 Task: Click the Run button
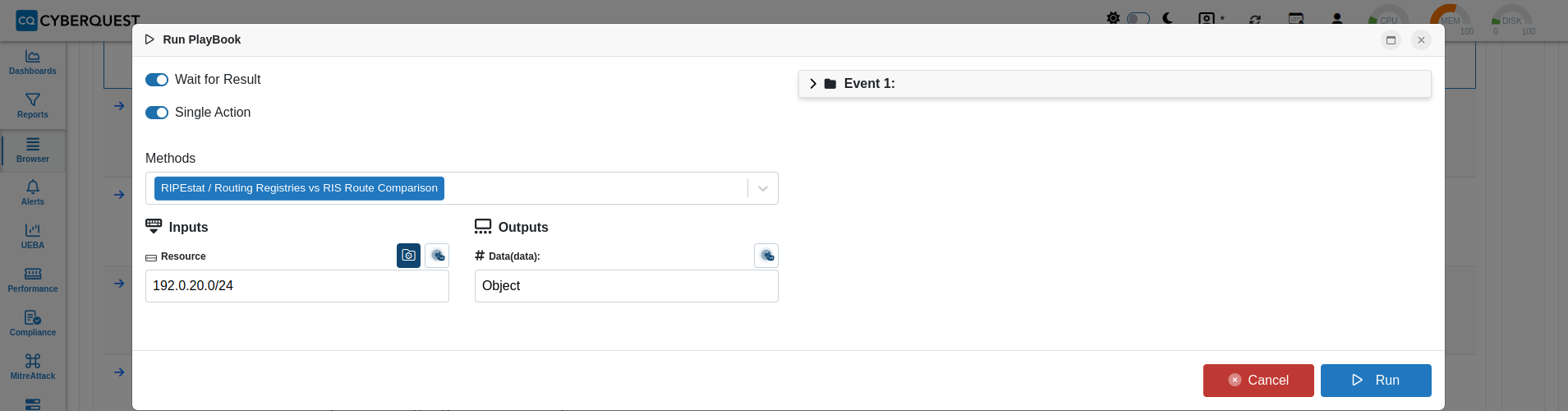(1376, 381)
